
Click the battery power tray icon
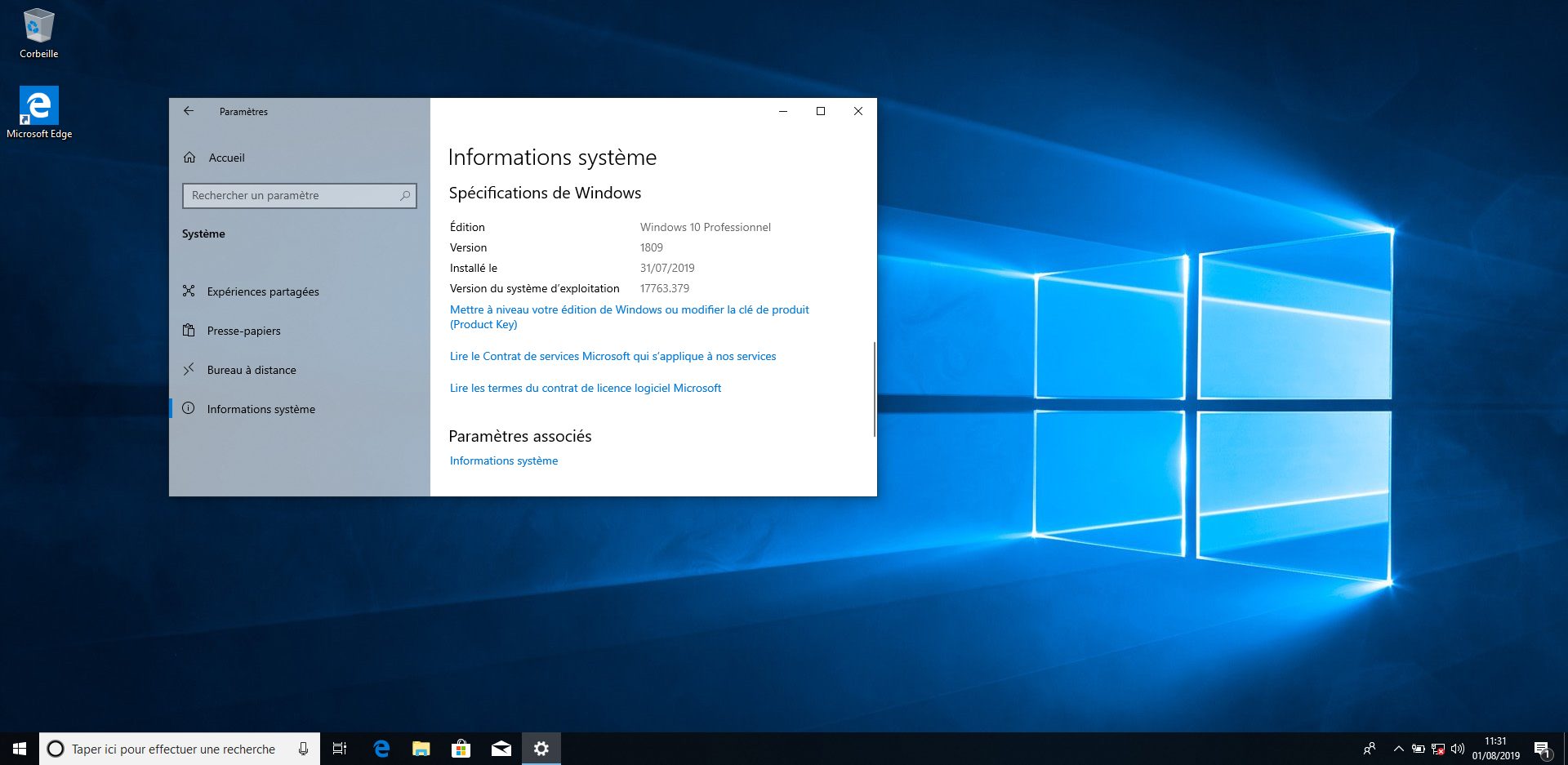[x=1419, y=749]
